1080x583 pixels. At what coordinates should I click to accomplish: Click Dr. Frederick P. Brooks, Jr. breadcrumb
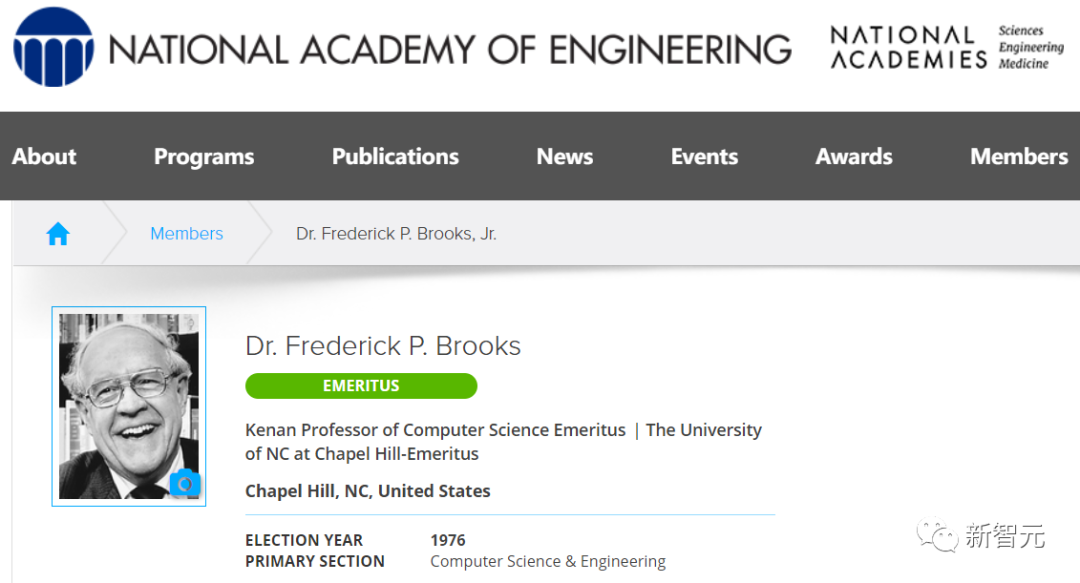(x=396, y=234)
